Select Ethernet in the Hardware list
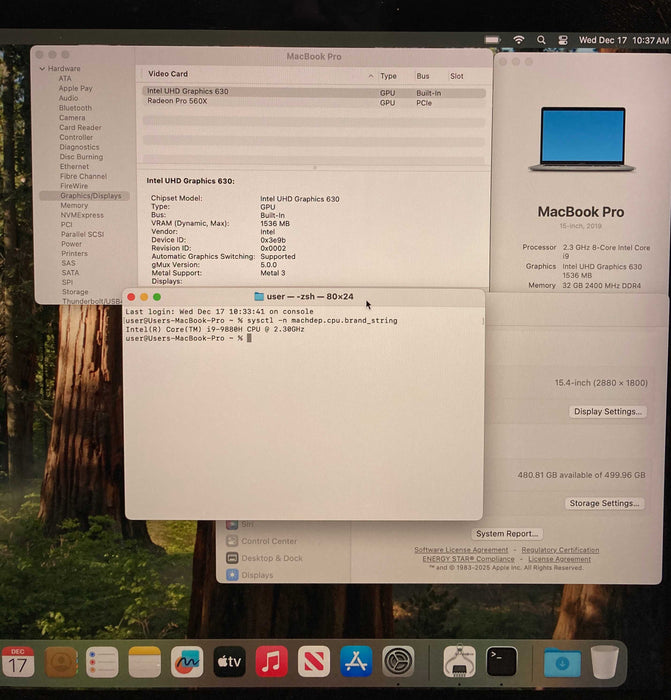Screen dimensions: 671x700 click(75, 167)
